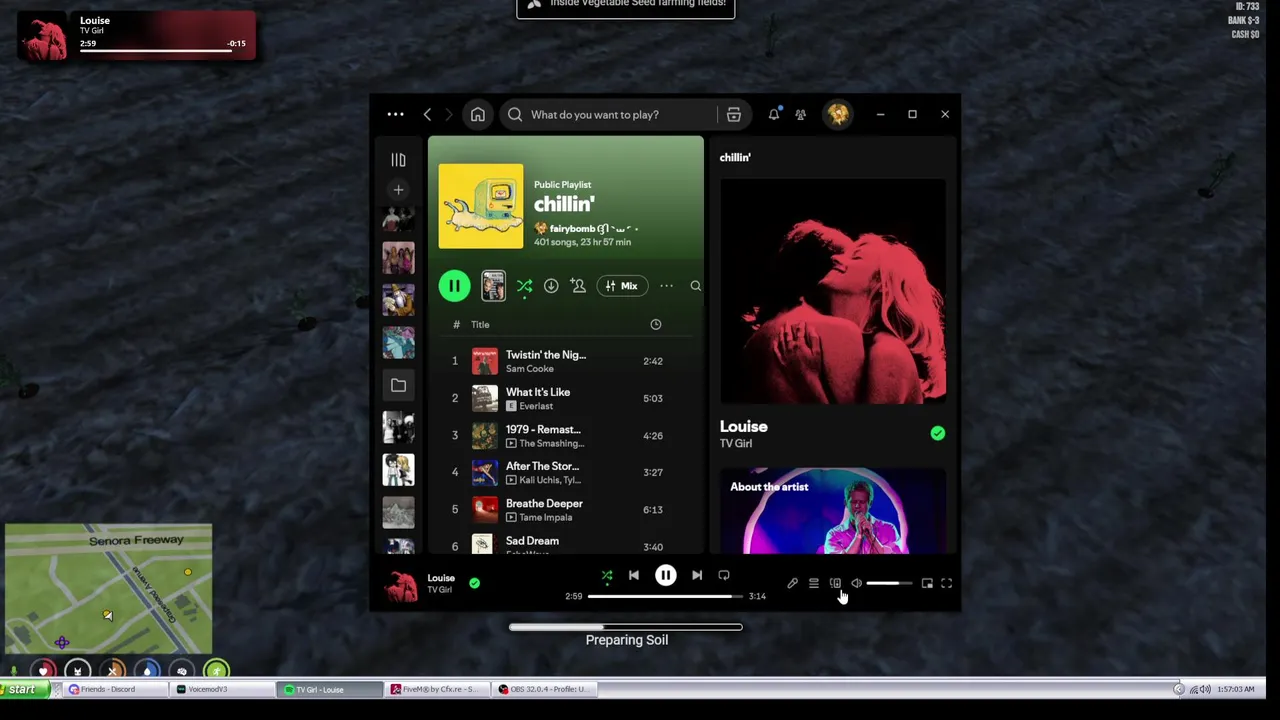Screen dimensions: 1280x720
Task: Open the miniplayer
Action: tap(927, 583)
